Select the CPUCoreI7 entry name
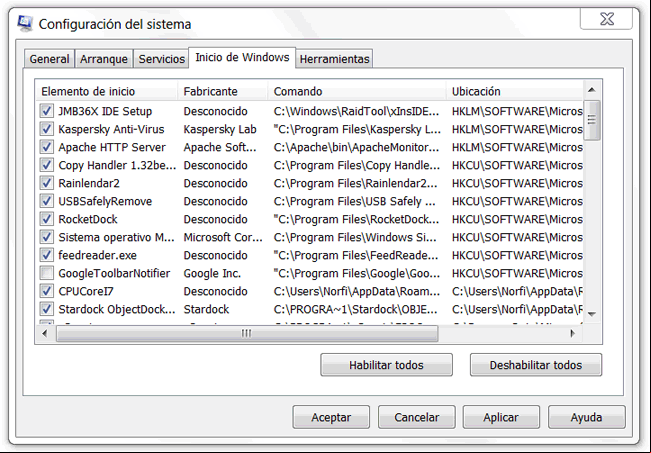651x453 pixels. pyautogui.click(x=86, y=291)
